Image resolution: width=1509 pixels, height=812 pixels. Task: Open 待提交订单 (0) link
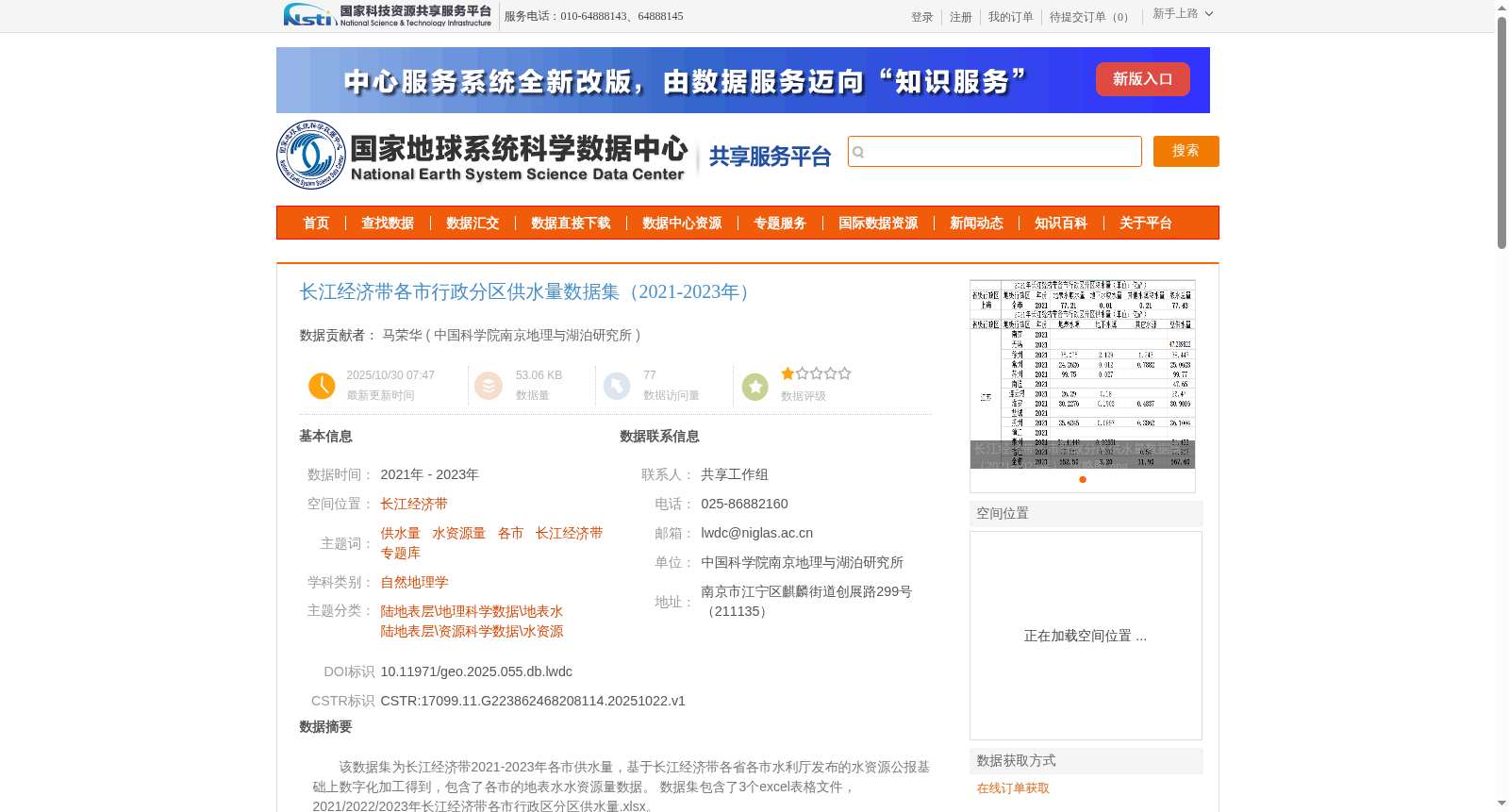point(1090,17)
